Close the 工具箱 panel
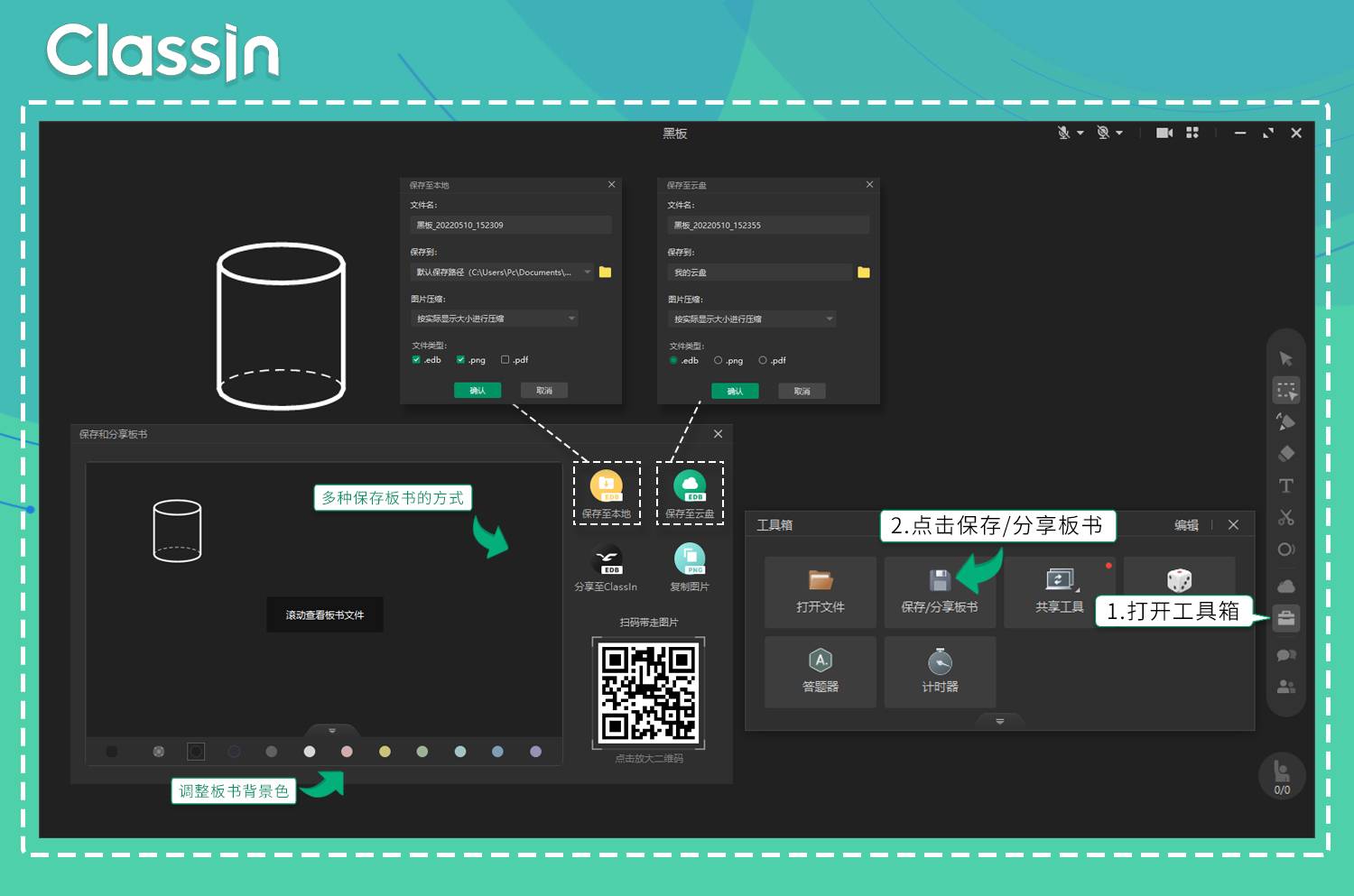Screen dimensions: 1354x896 click(1233, 524)
